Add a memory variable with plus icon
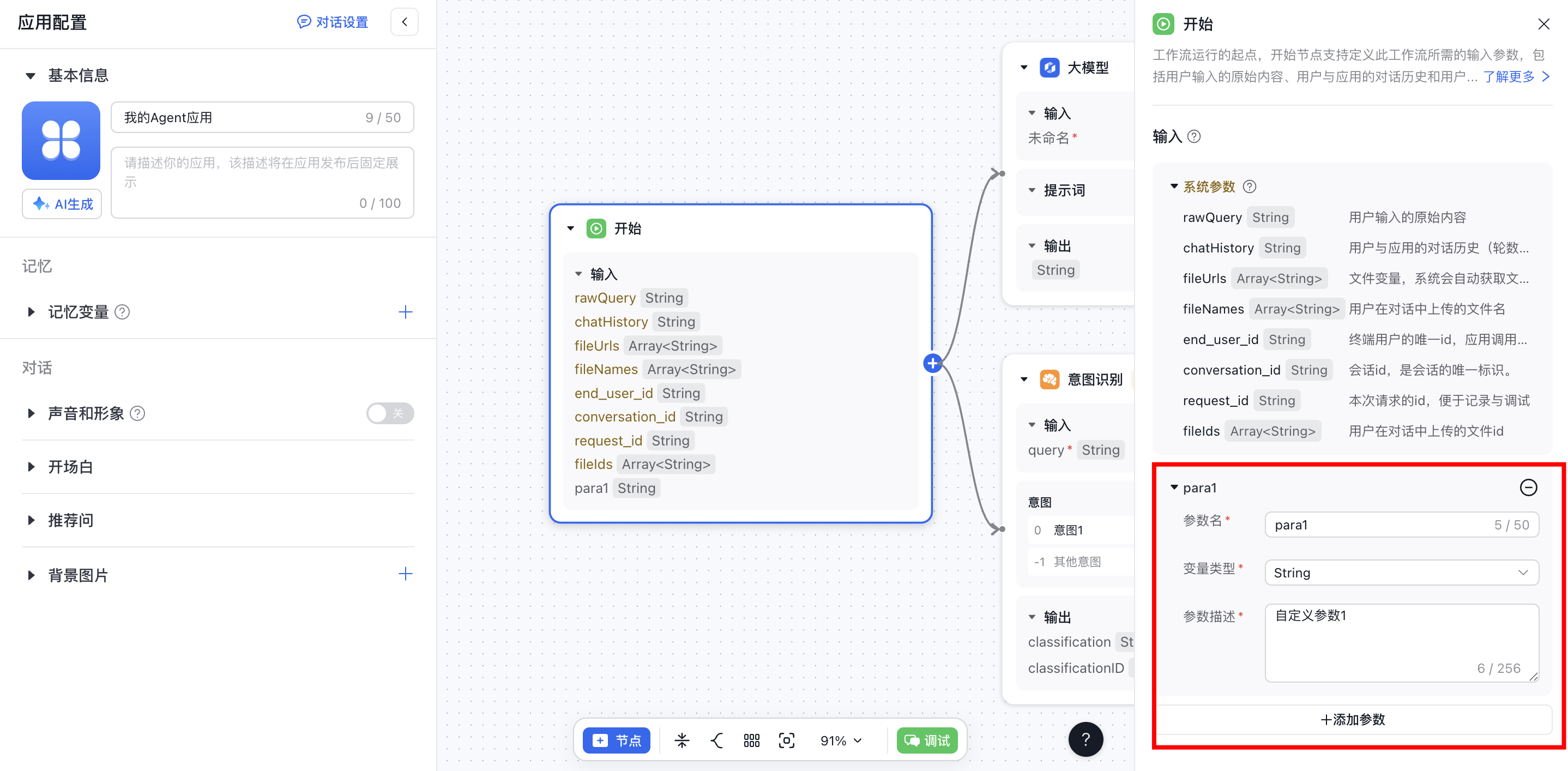Image resolution: width=1568 pixels, height=771 pixels. (406, 312)
